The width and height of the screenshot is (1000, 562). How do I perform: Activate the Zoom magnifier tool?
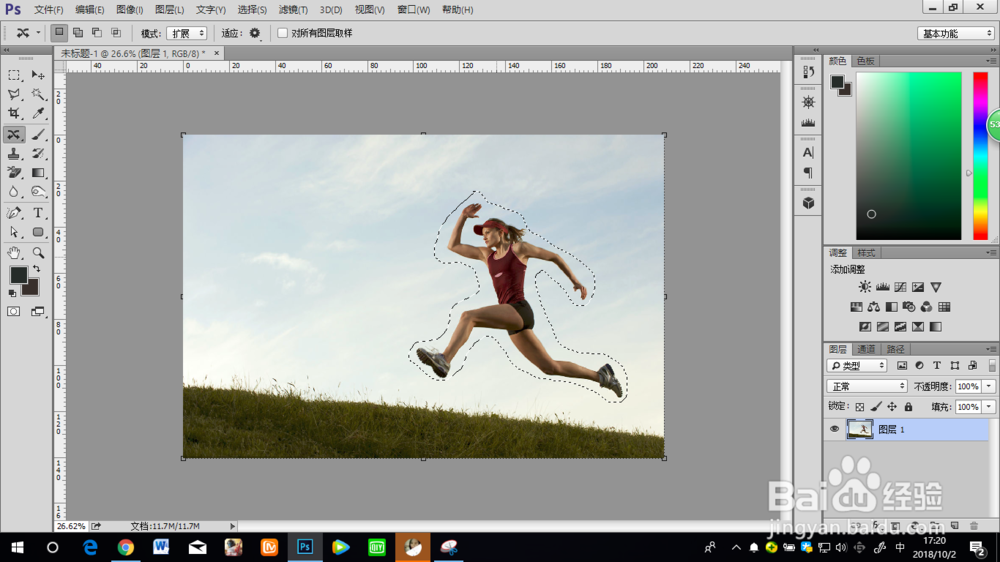point(38,252)
